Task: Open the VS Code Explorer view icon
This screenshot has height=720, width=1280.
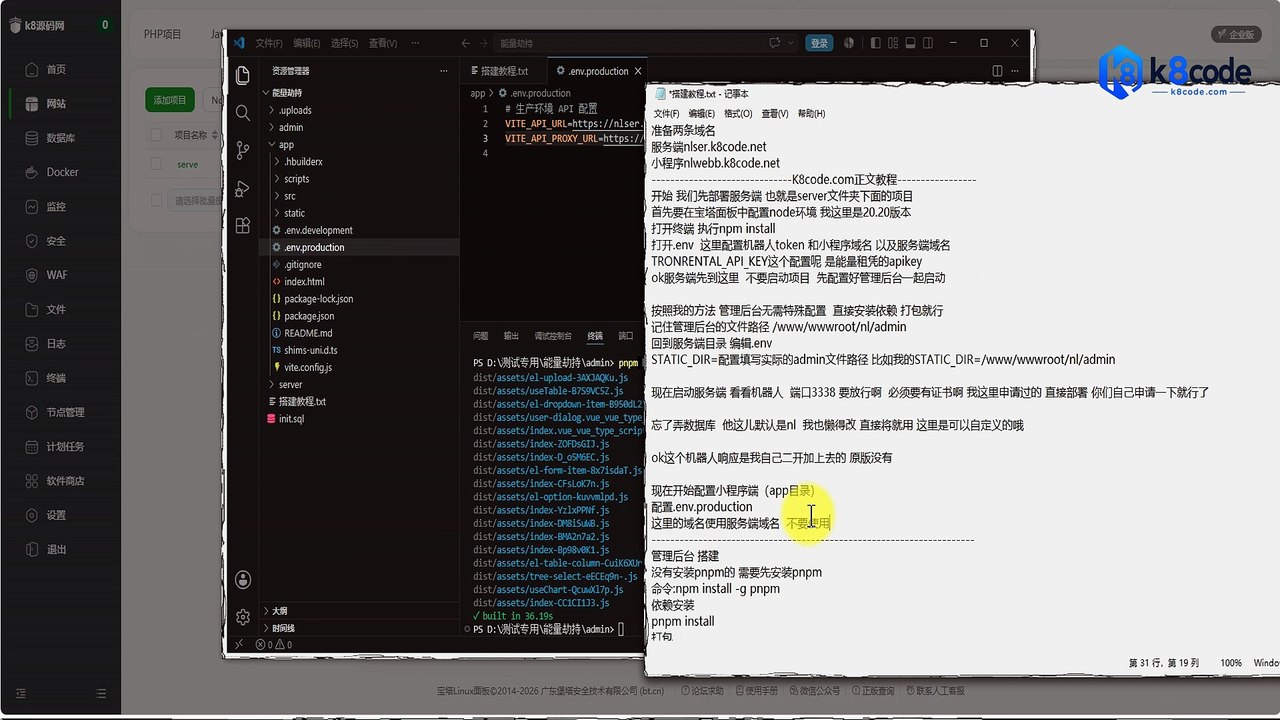Action: (243, 76)
